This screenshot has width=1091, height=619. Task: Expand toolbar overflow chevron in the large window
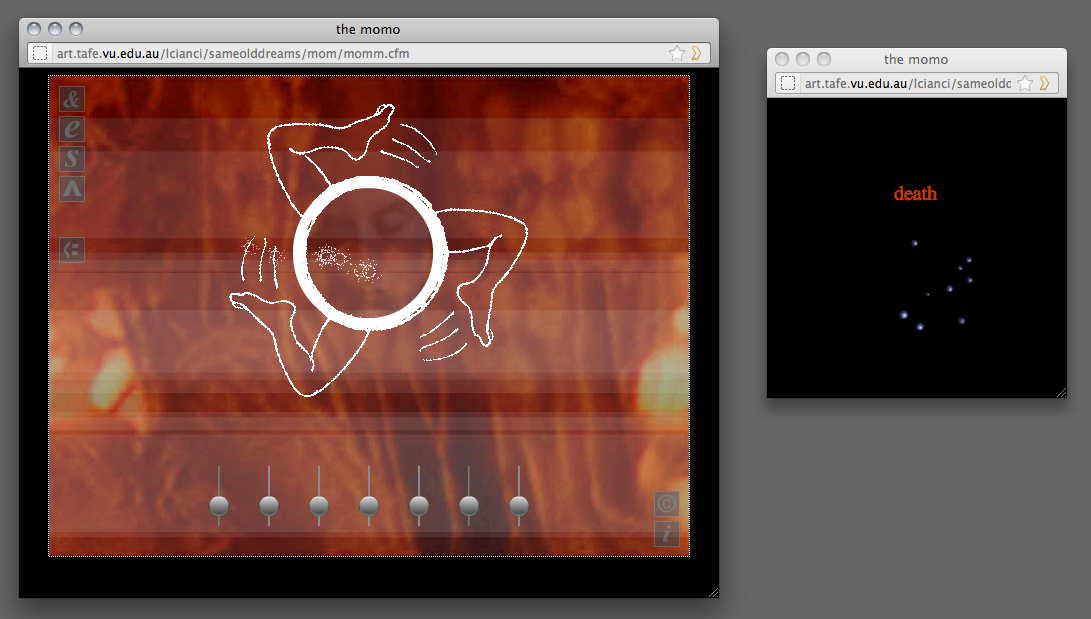tap(696, 54)
